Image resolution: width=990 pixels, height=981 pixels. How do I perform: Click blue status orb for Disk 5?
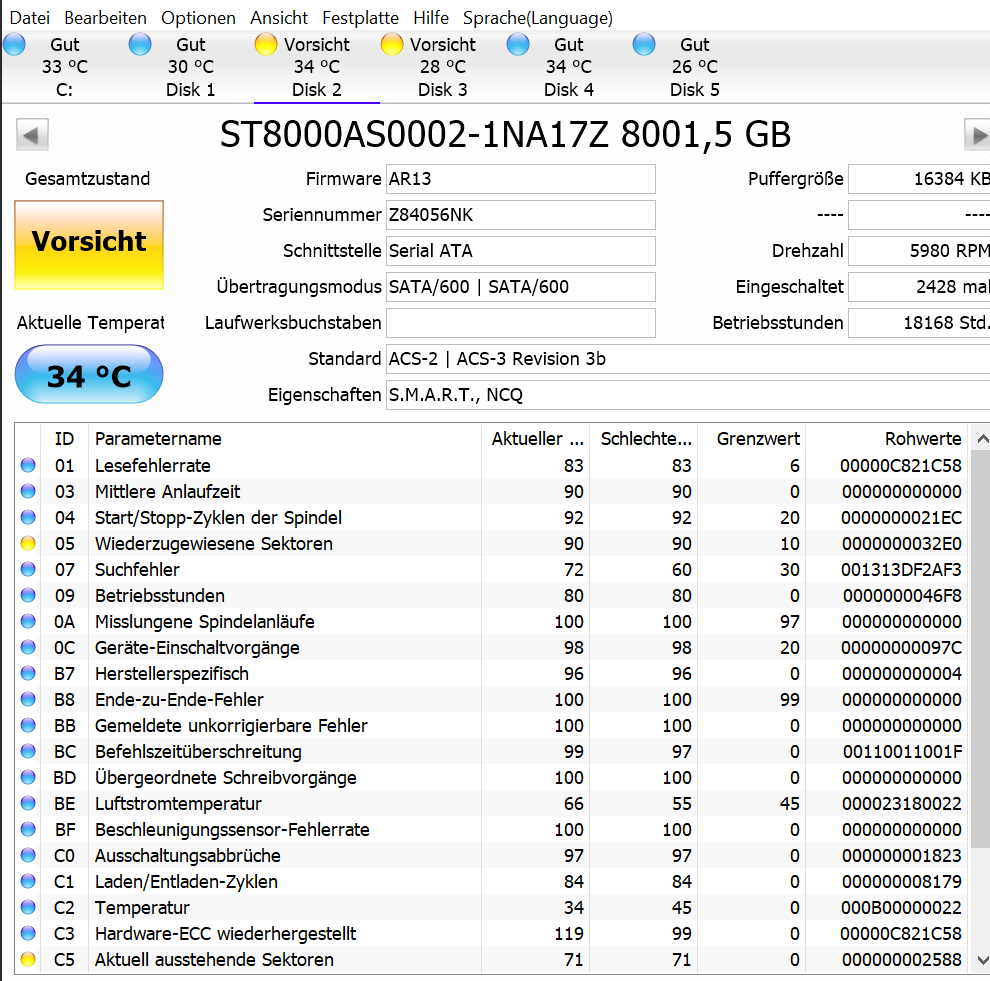[644, 44]
